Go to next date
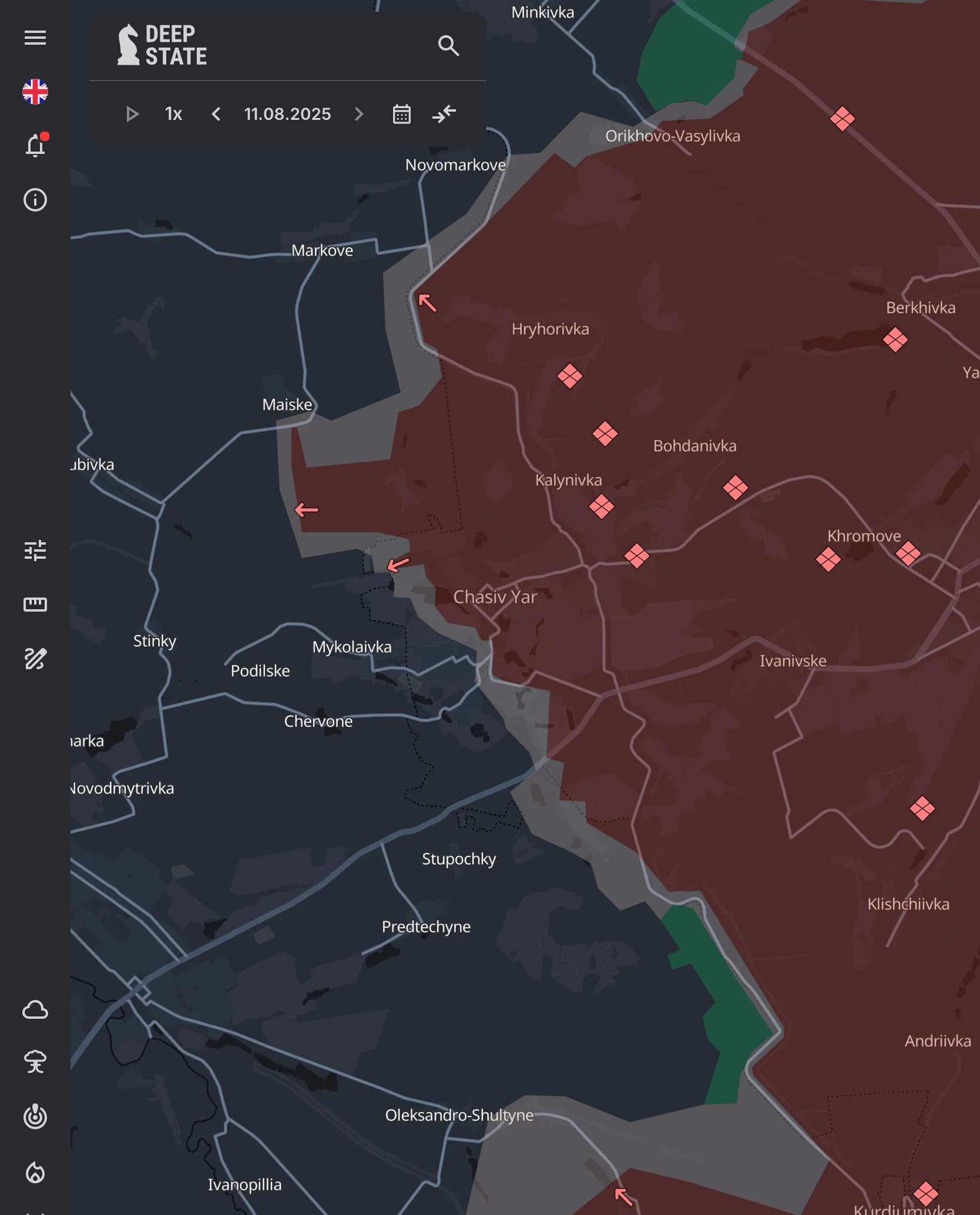Image resolution: width=980 pixels, height=1215 pixels. 359,114
